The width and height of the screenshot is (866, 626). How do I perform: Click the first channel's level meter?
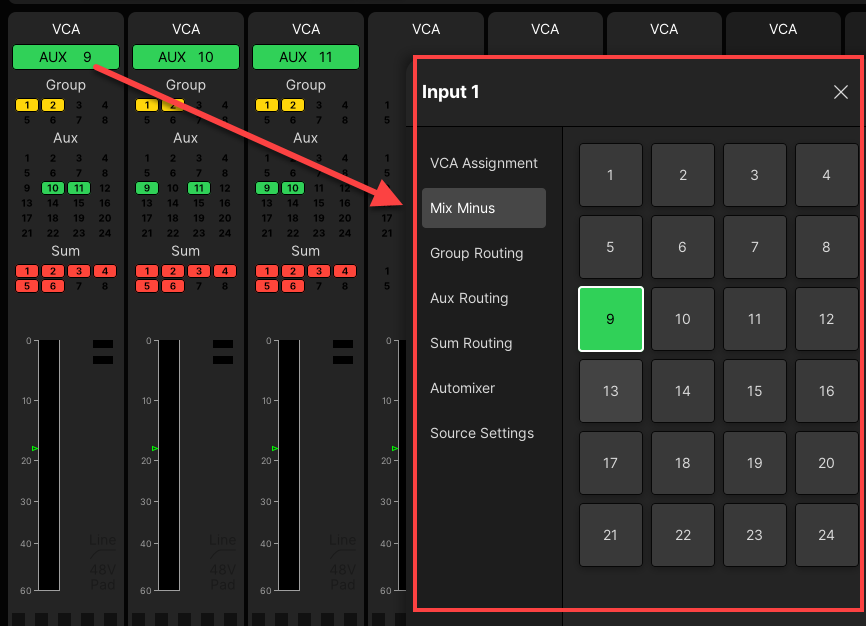(x=49, y=465)
